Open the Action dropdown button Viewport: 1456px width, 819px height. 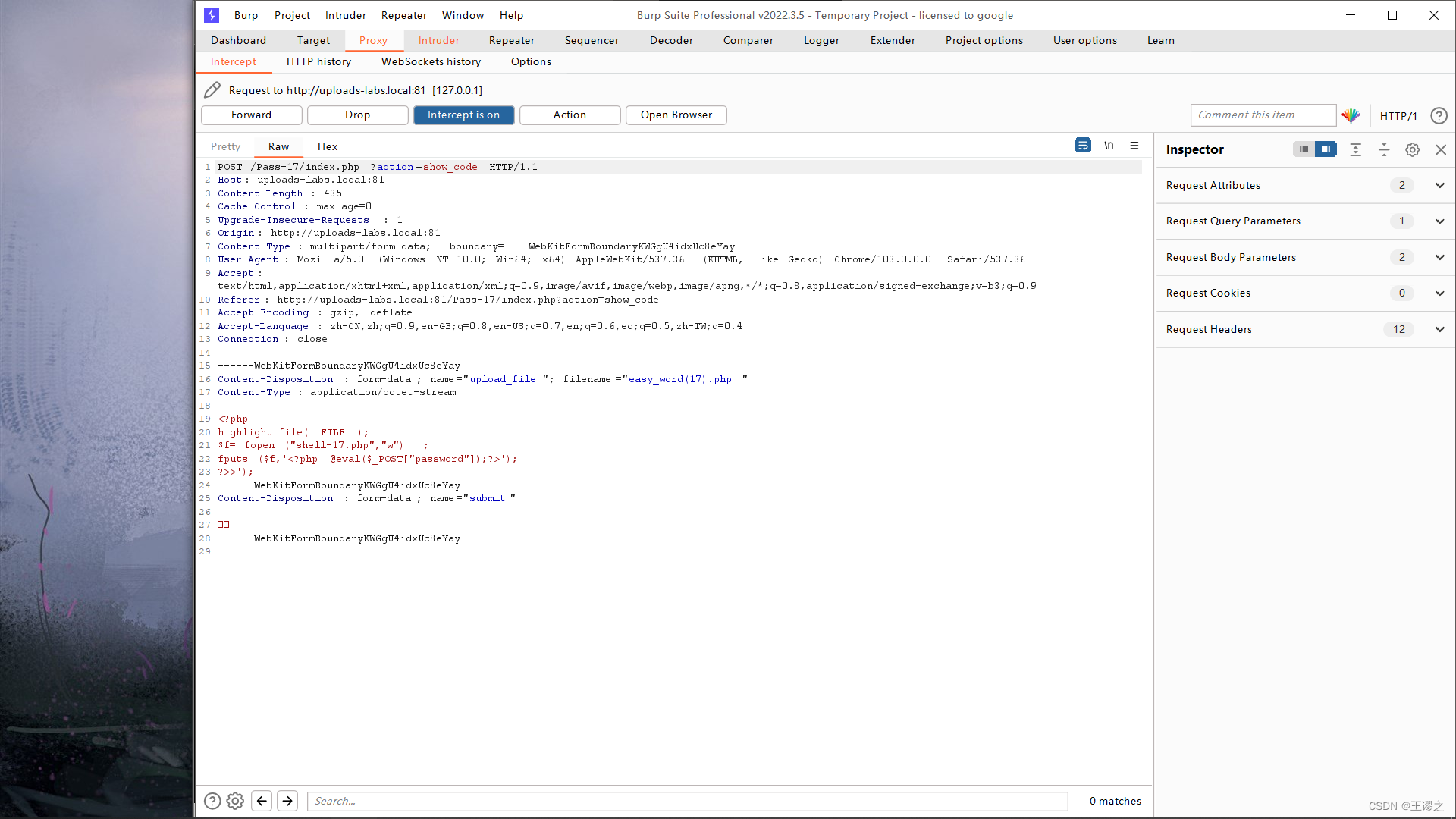pos(570,115)
